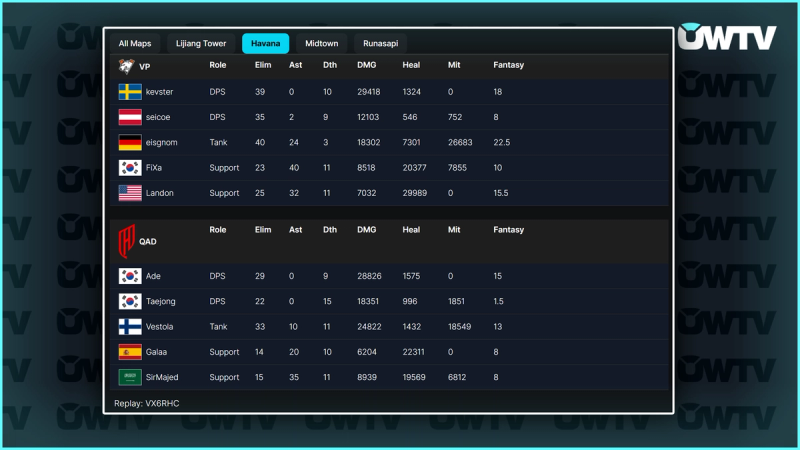The width and height of the screenshot is (800, 450).
Task: Click the Finnish flag beside Vestola
Action: [x=130, y=327]
